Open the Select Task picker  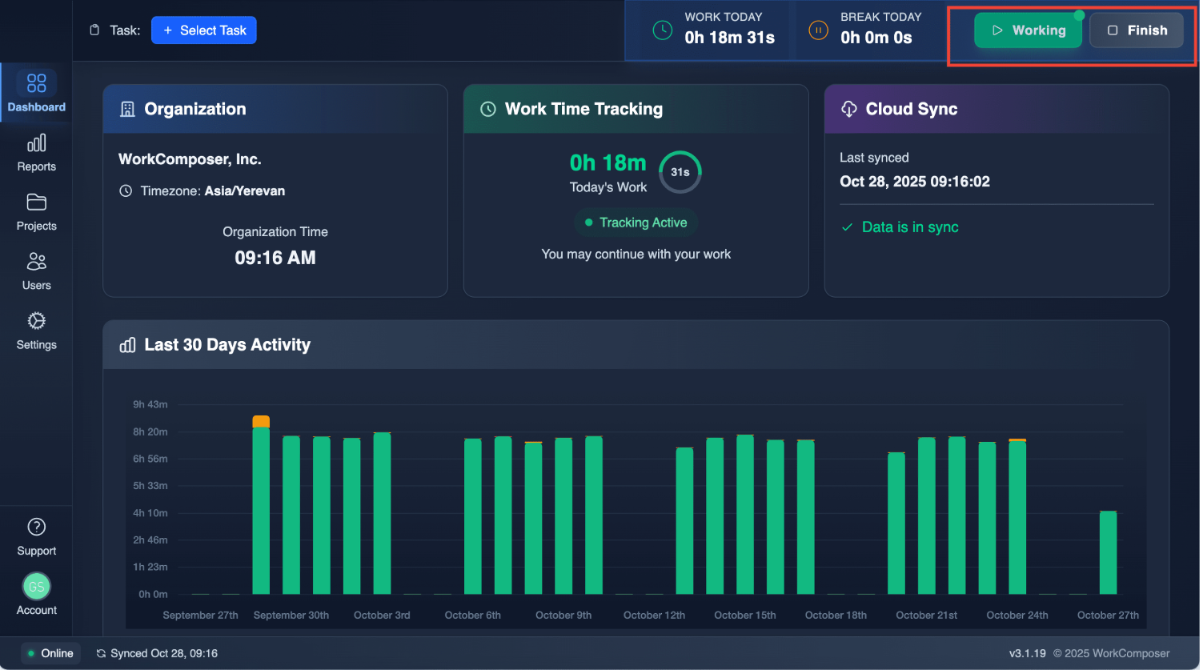coord(204,30)
